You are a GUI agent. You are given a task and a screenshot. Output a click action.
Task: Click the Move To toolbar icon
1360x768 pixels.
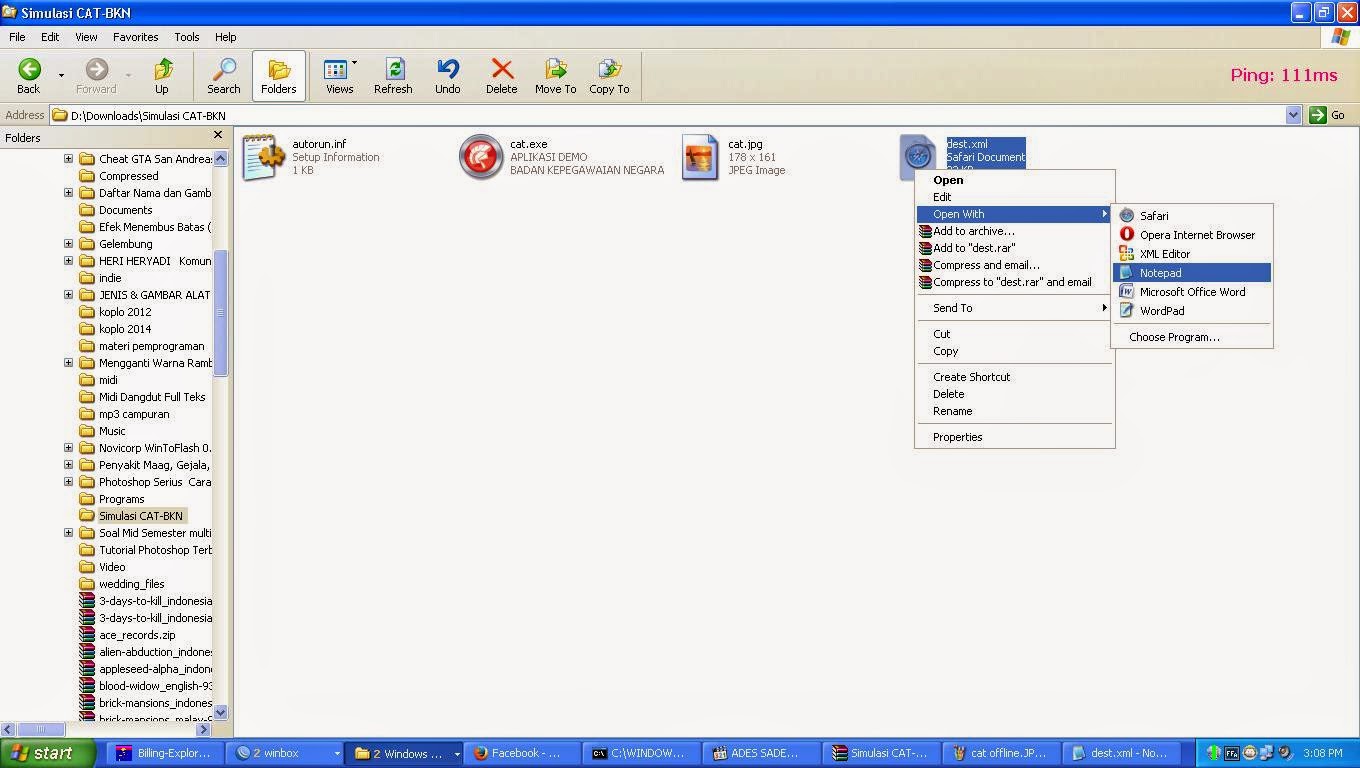[555, 76]
